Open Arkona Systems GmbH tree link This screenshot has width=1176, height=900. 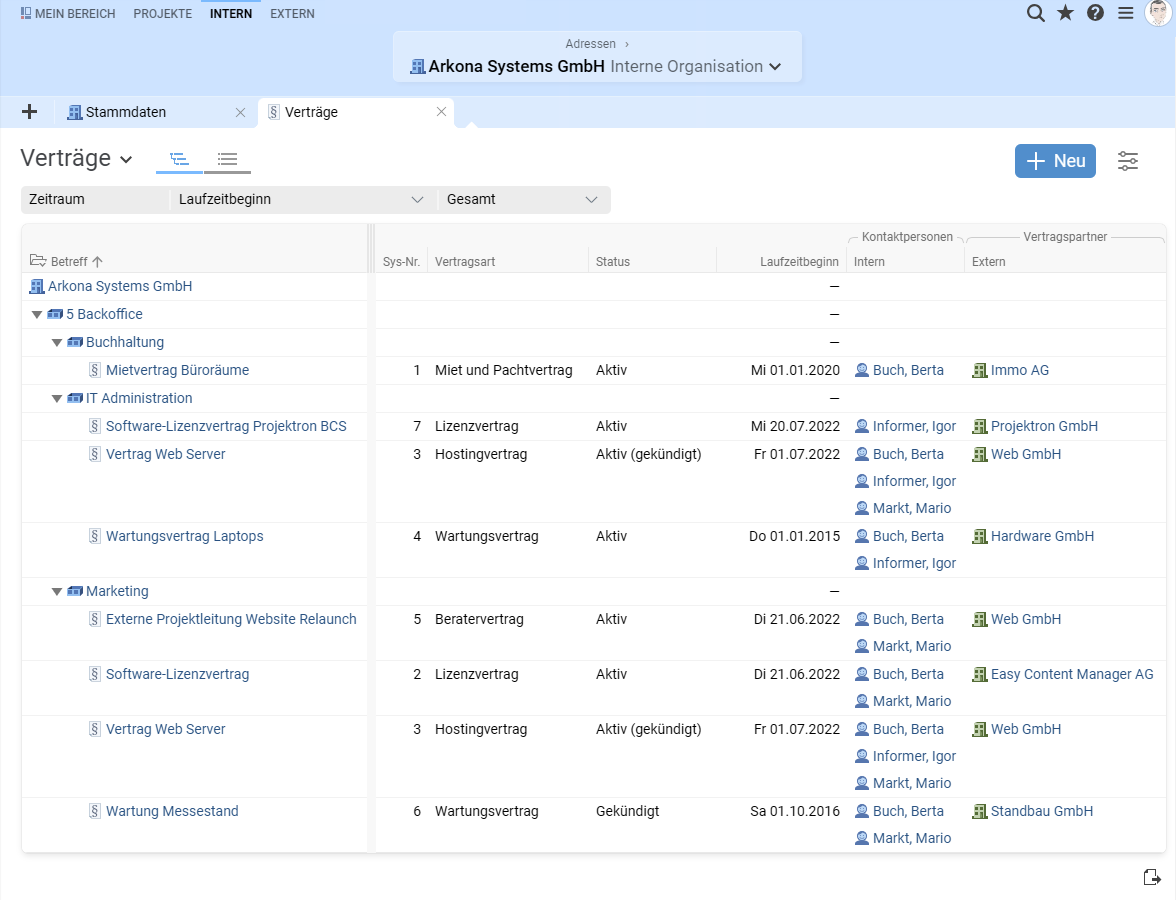pyautogui.click(x=120, y=286)
